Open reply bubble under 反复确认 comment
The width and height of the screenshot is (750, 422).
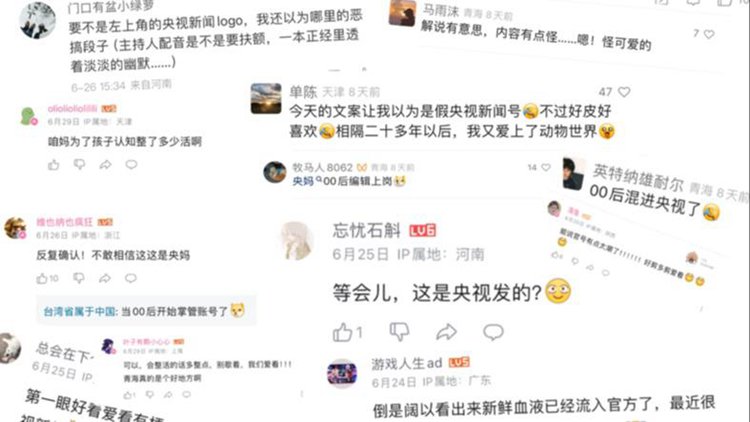[131, 278]
